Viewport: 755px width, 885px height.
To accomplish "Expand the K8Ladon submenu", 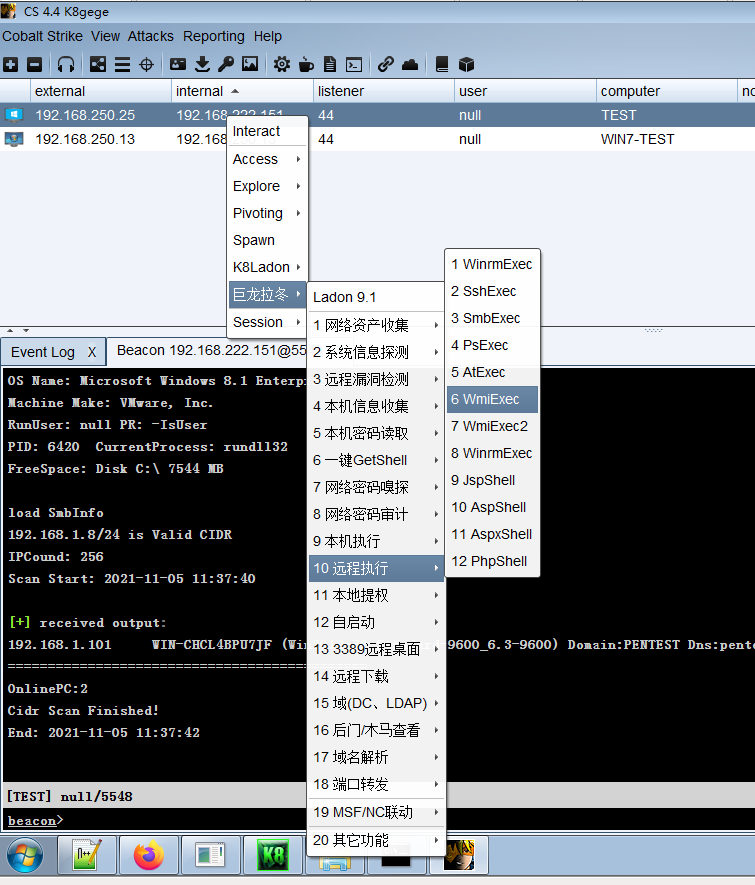I will tap(267, 267).
